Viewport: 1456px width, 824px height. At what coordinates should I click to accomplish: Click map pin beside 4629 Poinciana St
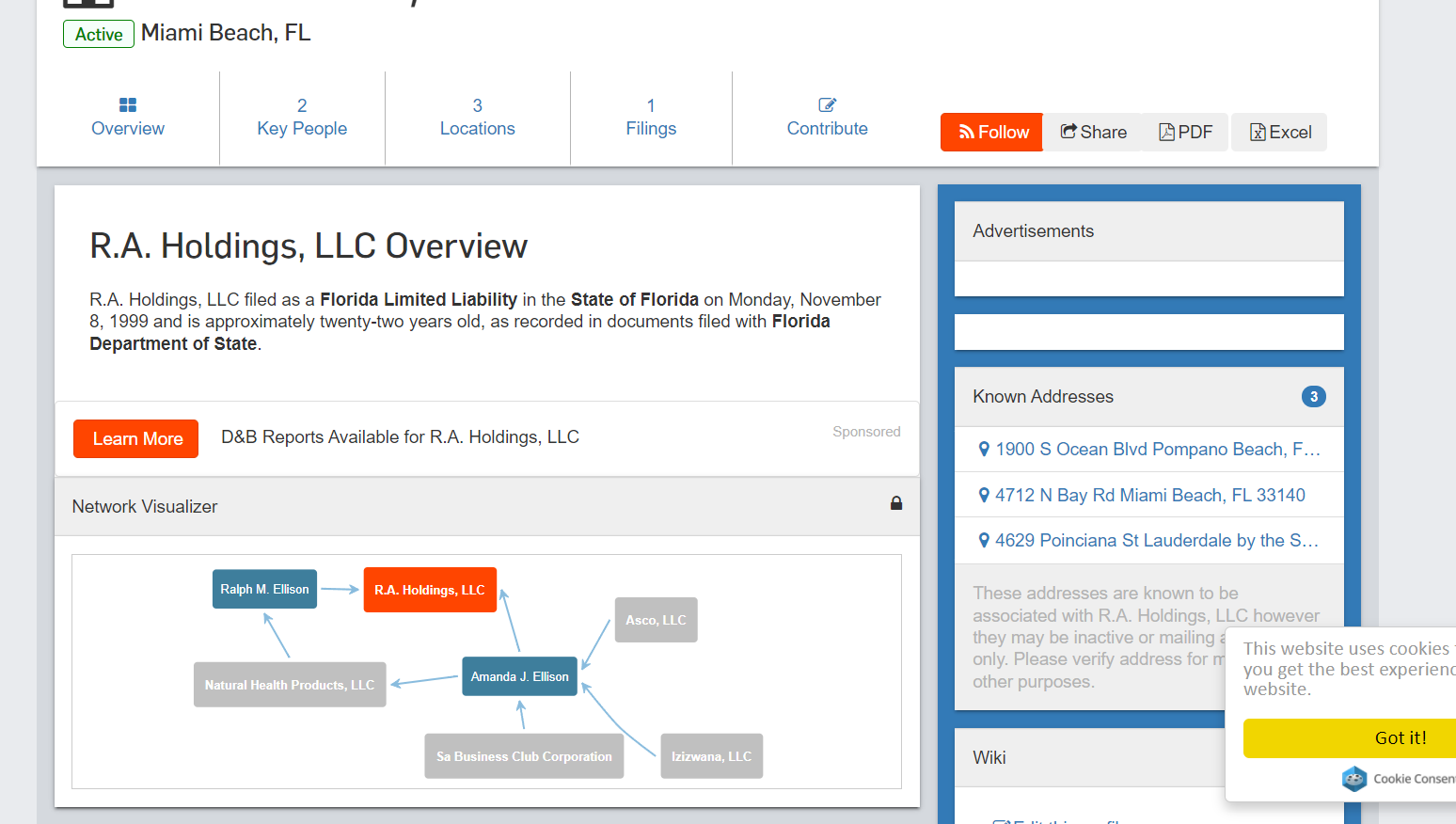point(984,540)
